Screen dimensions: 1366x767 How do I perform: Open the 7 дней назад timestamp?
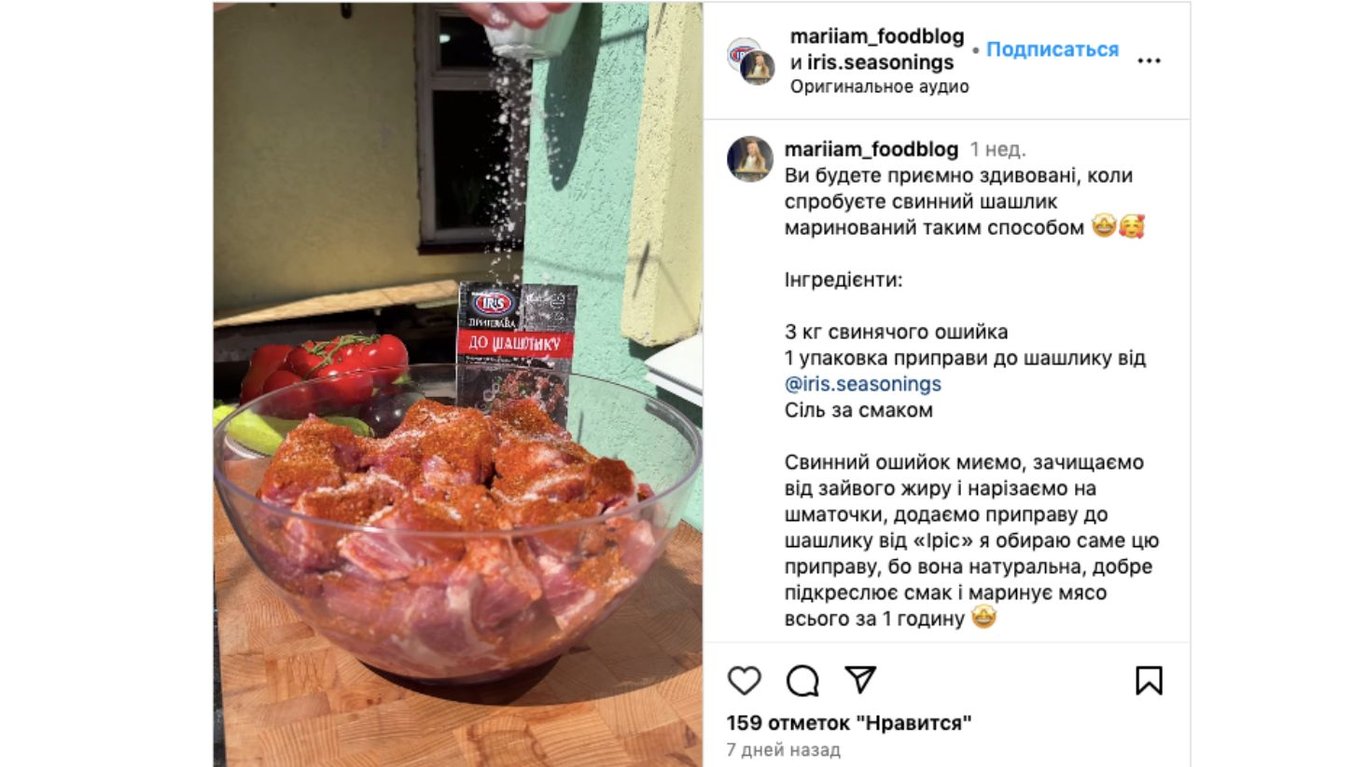click(783, 750)
